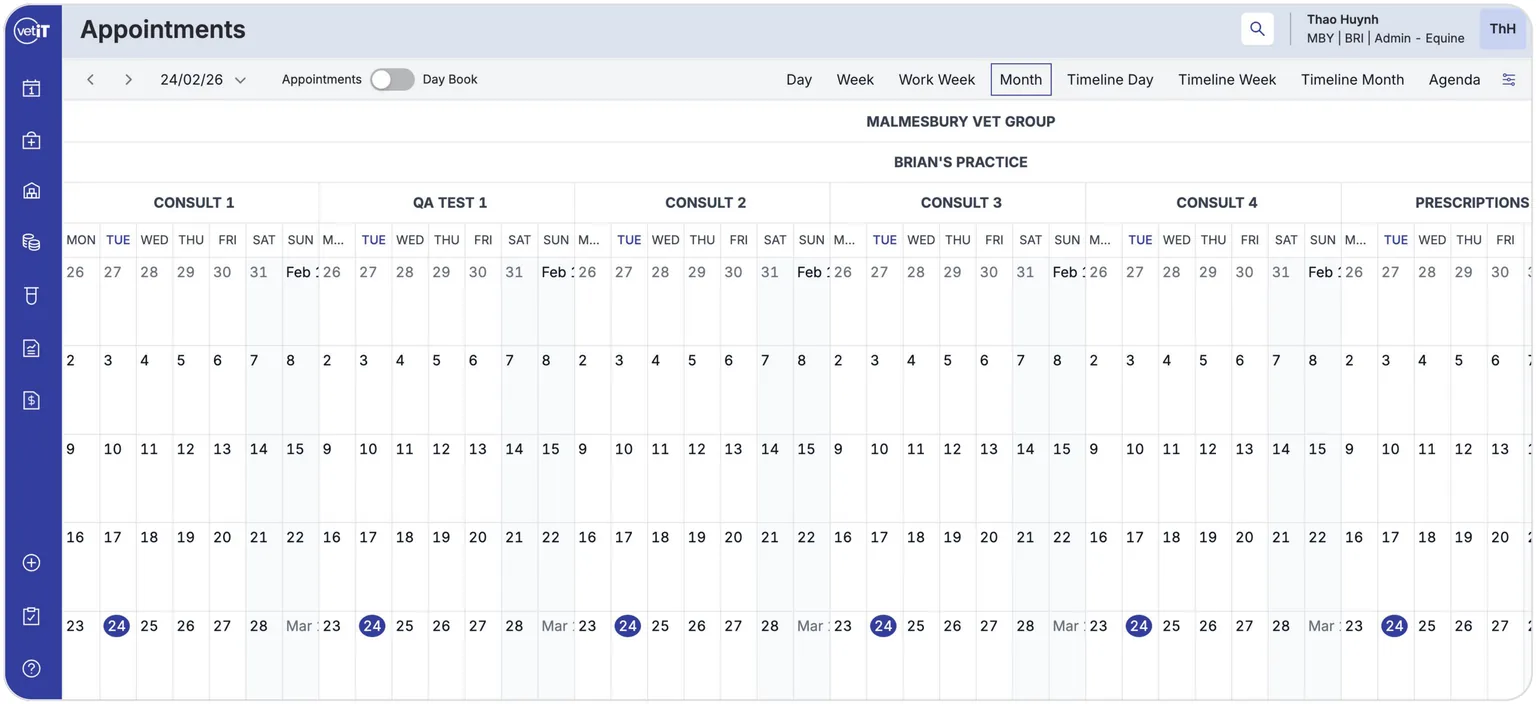
Task: Click the Appointments page title
Action: click(163, 30)
